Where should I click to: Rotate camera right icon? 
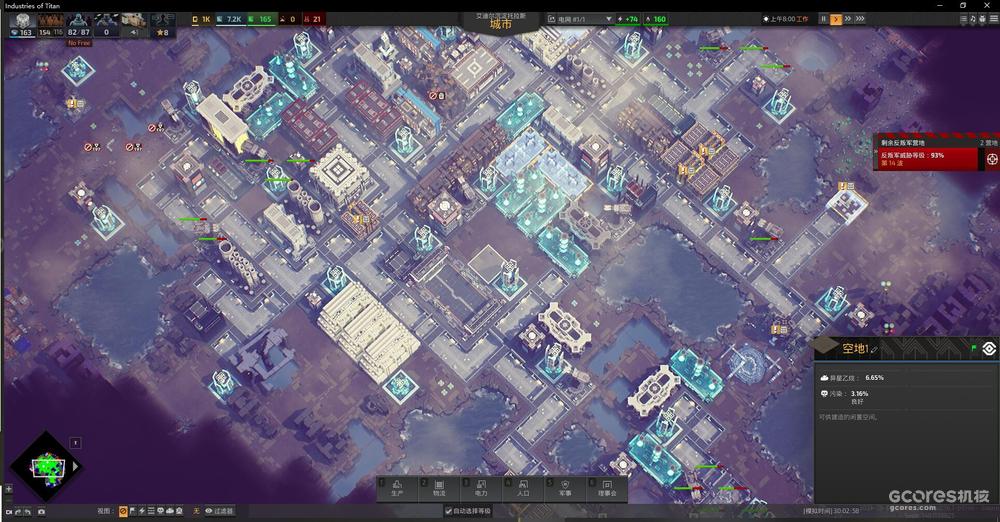pos(27,512)
